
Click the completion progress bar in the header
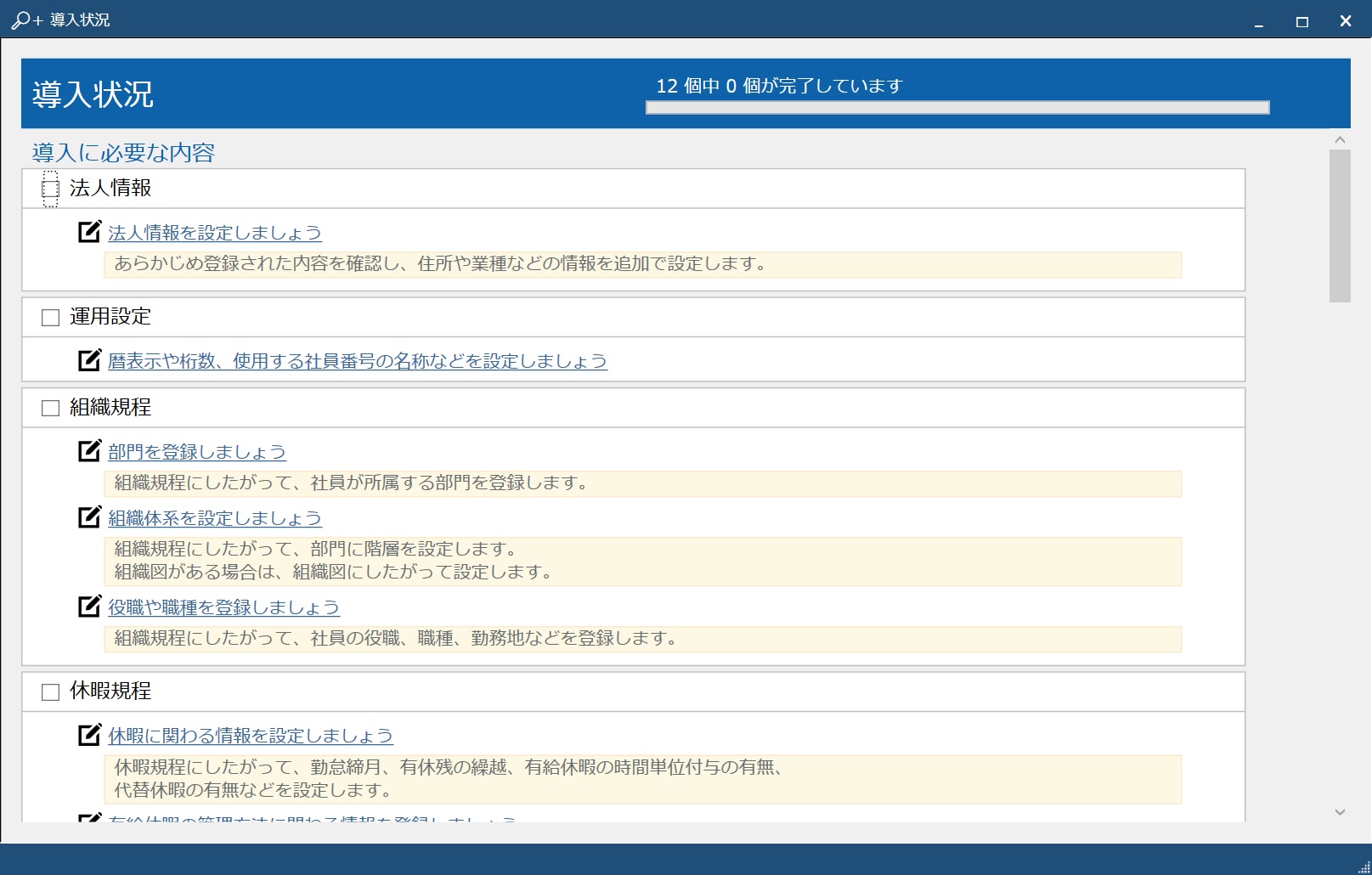tap(957, 108)
